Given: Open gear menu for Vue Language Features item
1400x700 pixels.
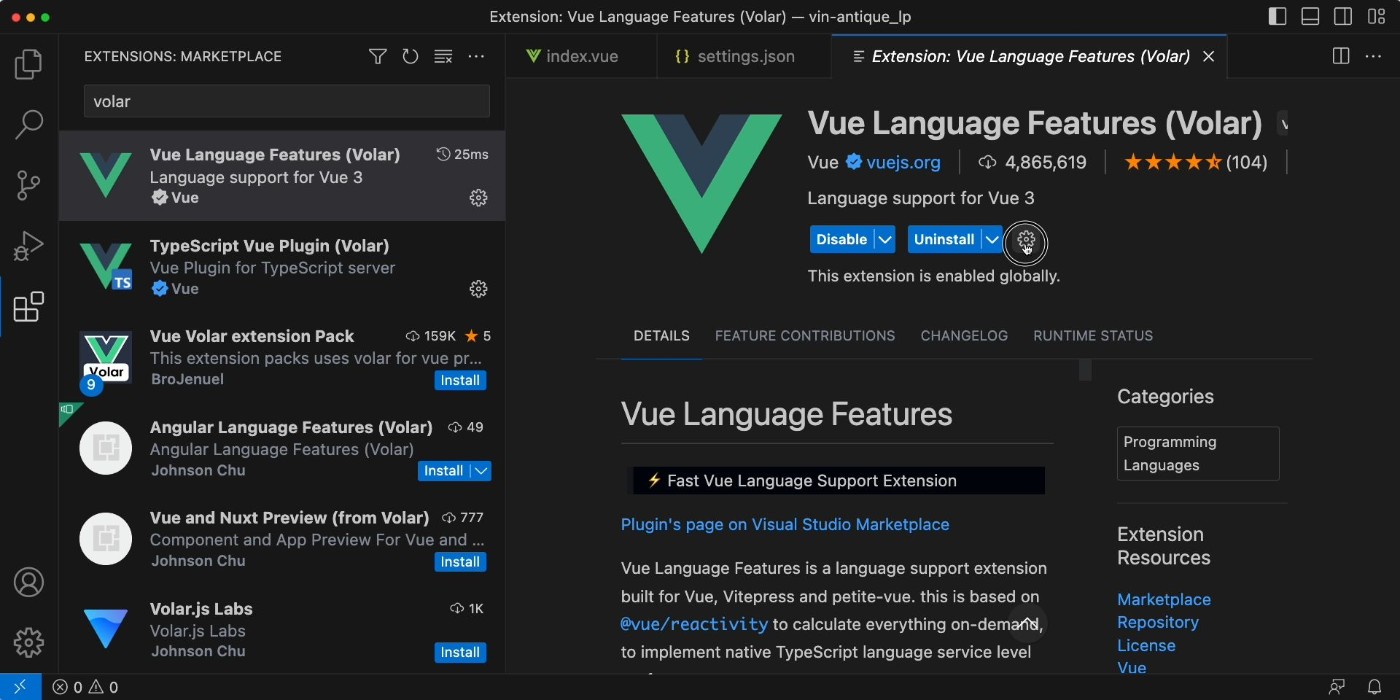Looking at the screenshot, I should point(478,198).
